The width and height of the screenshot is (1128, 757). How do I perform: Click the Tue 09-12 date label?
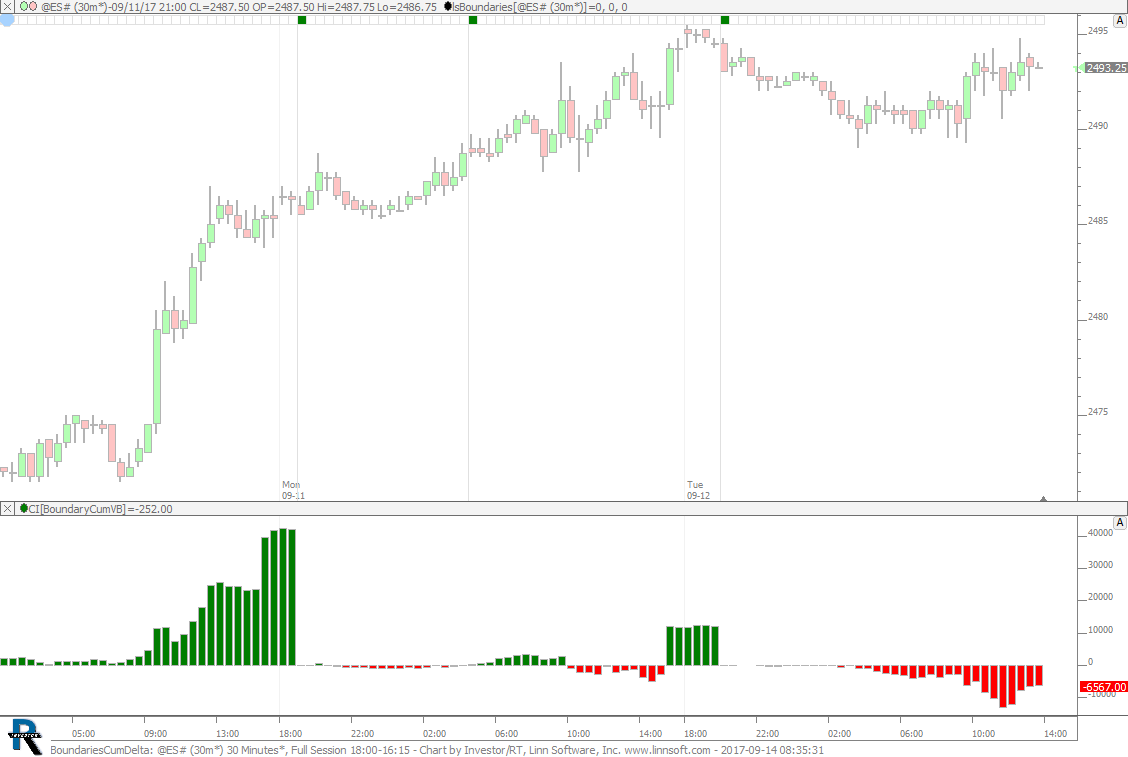click(698, 490)
